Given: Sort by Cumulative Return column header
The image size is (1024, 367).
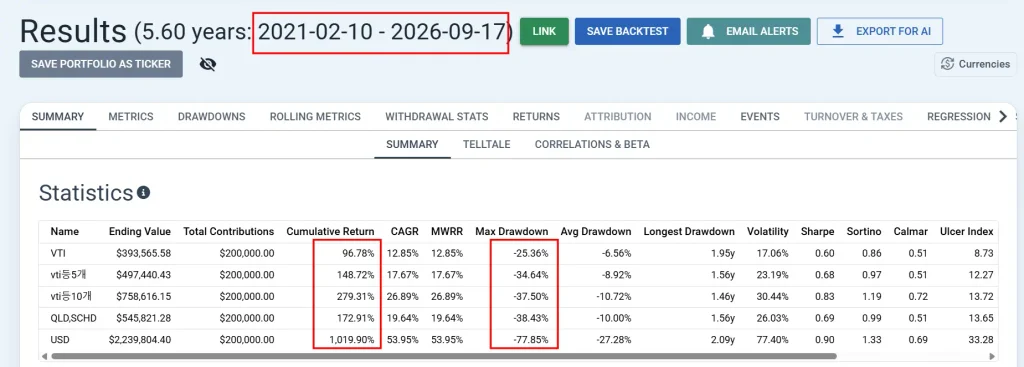Looking at the screenshot, I should [330, 231].
